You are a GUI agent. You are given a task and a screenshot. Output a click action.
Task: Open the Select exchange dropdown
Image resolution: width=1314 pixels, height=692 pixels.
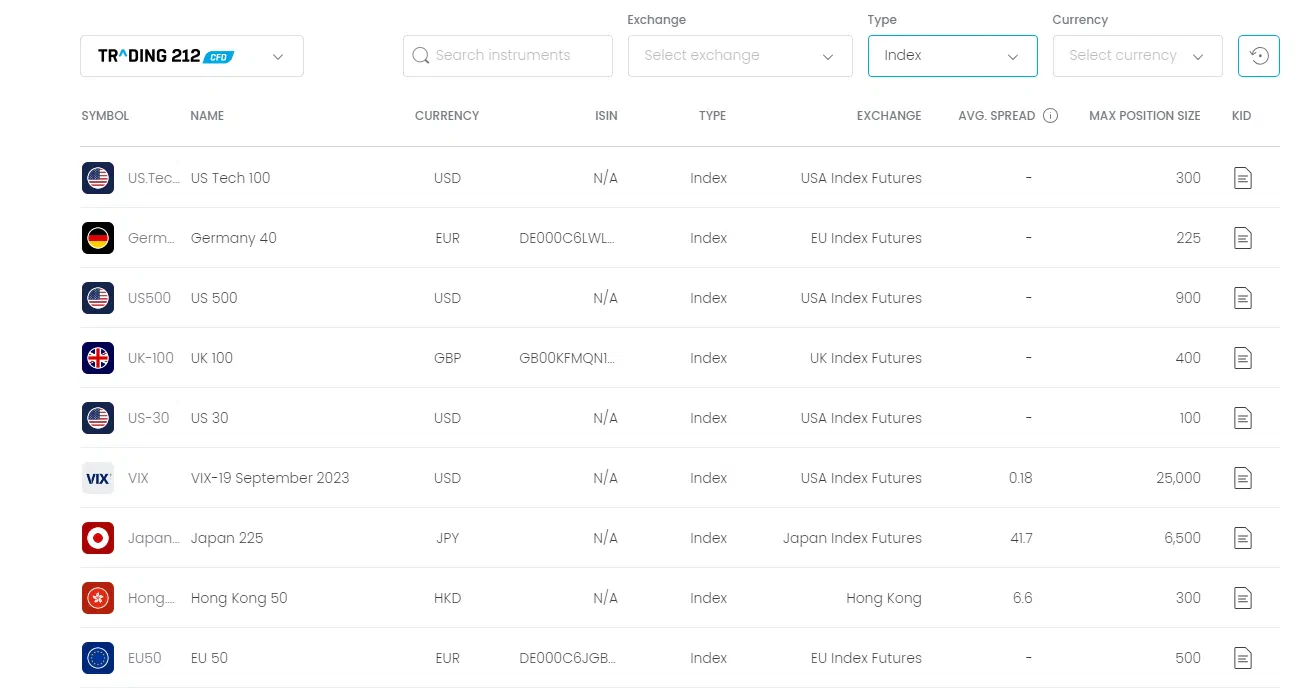pyautogui.click(x=740, y=56)
